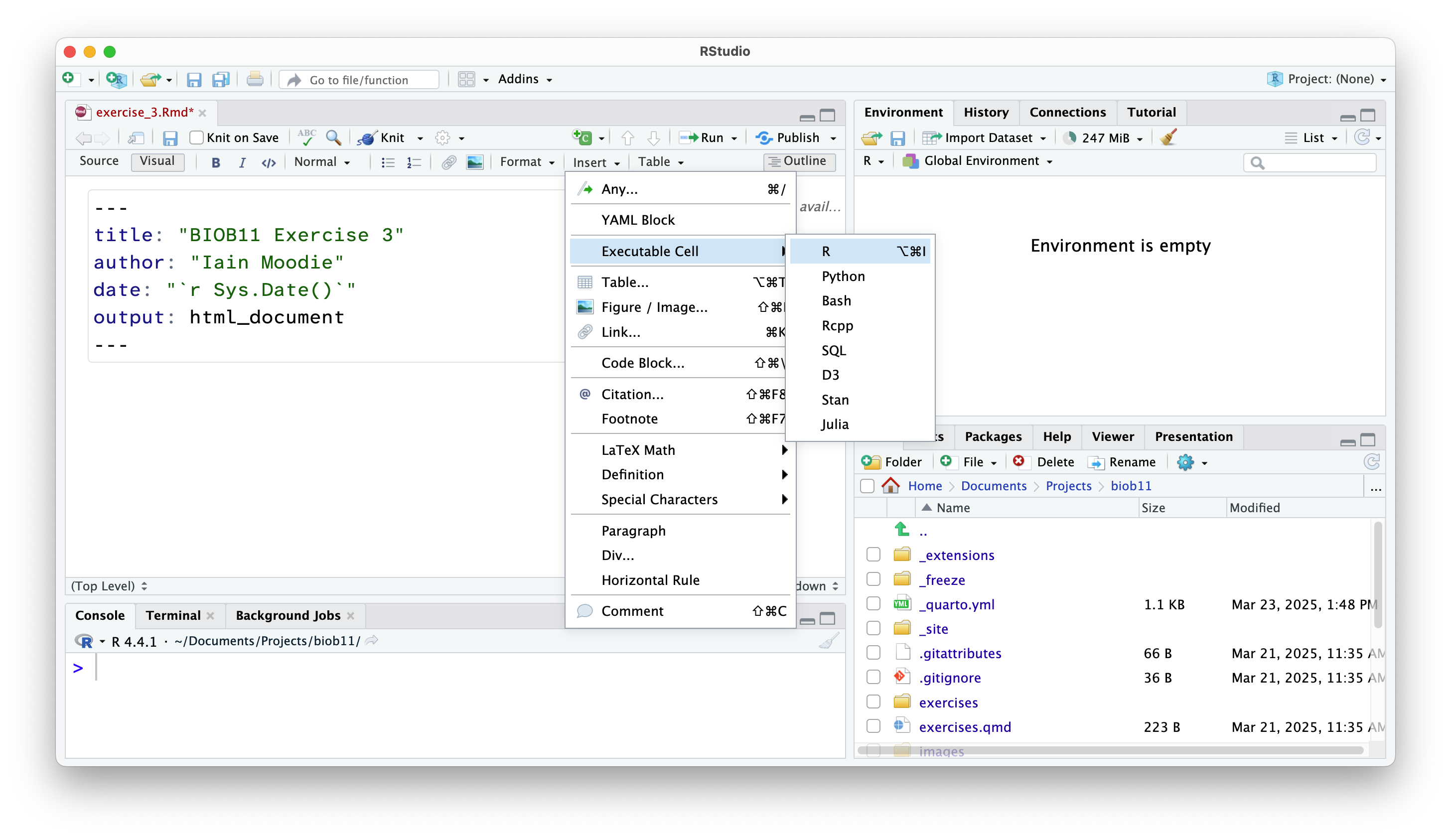Click the bulleted list icon
1451x840 pixels.
388,162
